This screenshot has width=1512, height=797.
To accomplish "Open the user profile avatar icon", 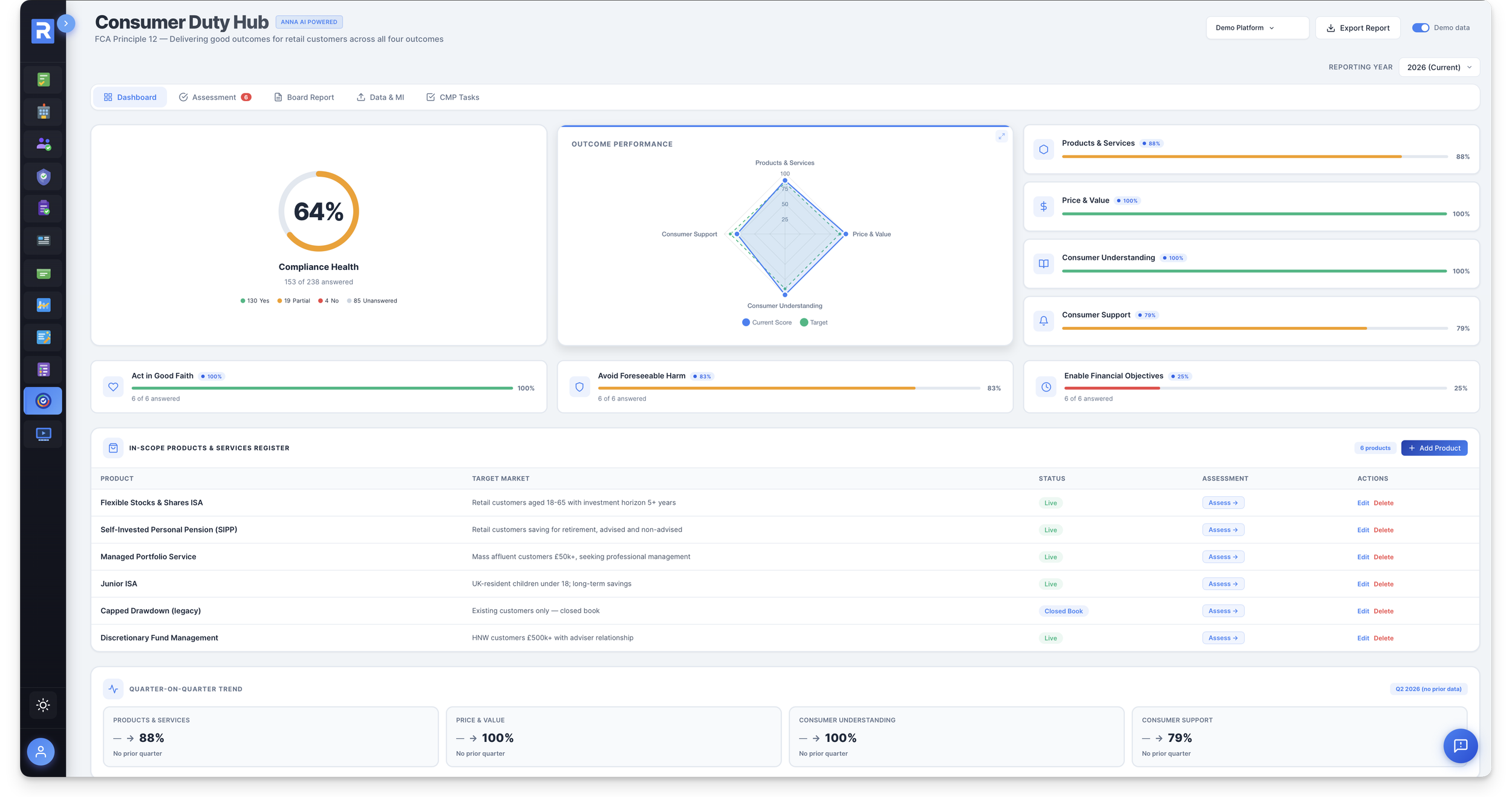I will [x=41, y=752].
